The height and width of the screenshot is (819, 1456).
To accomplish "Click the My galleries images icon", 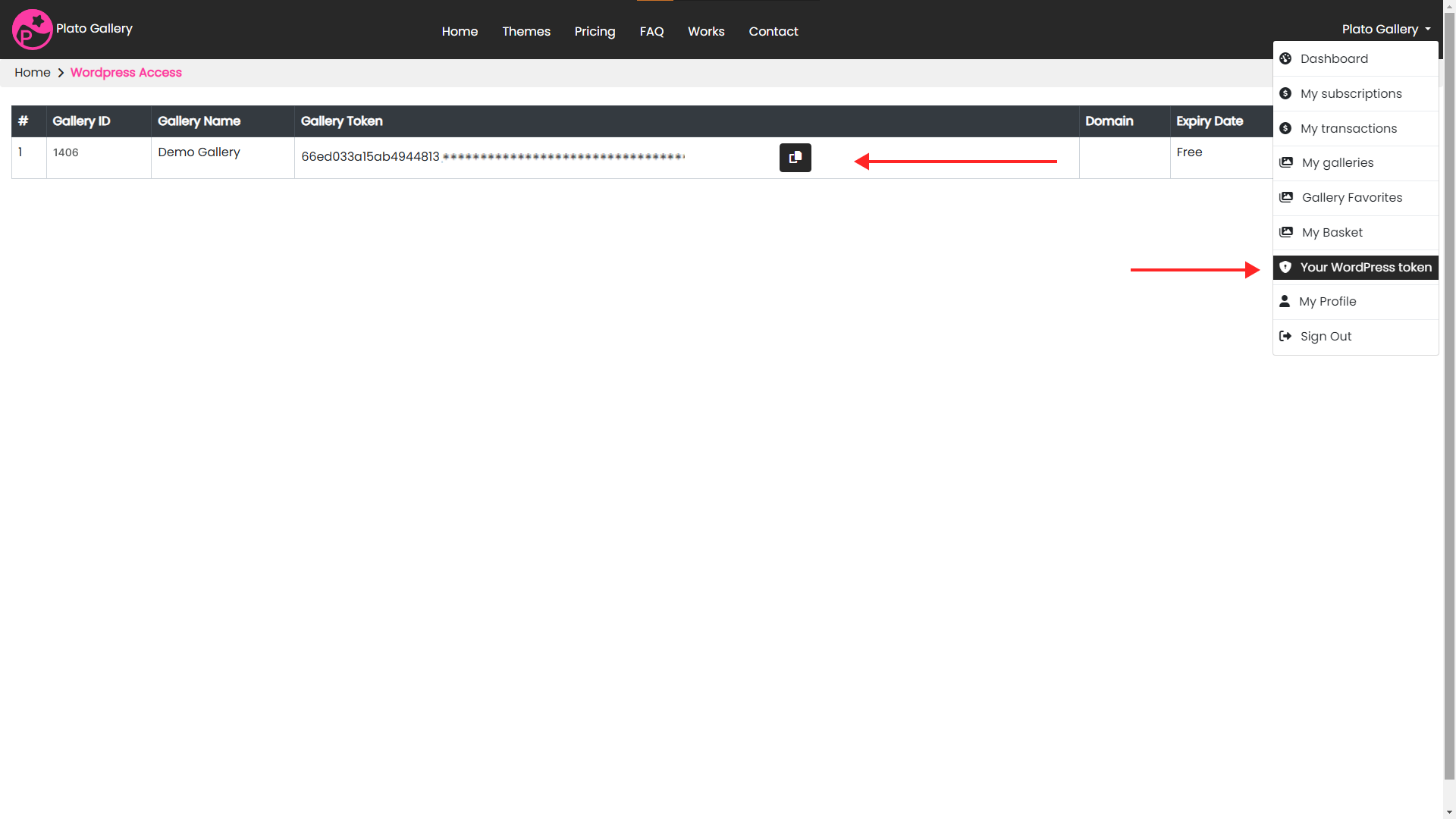I will tap(1286, 162).
